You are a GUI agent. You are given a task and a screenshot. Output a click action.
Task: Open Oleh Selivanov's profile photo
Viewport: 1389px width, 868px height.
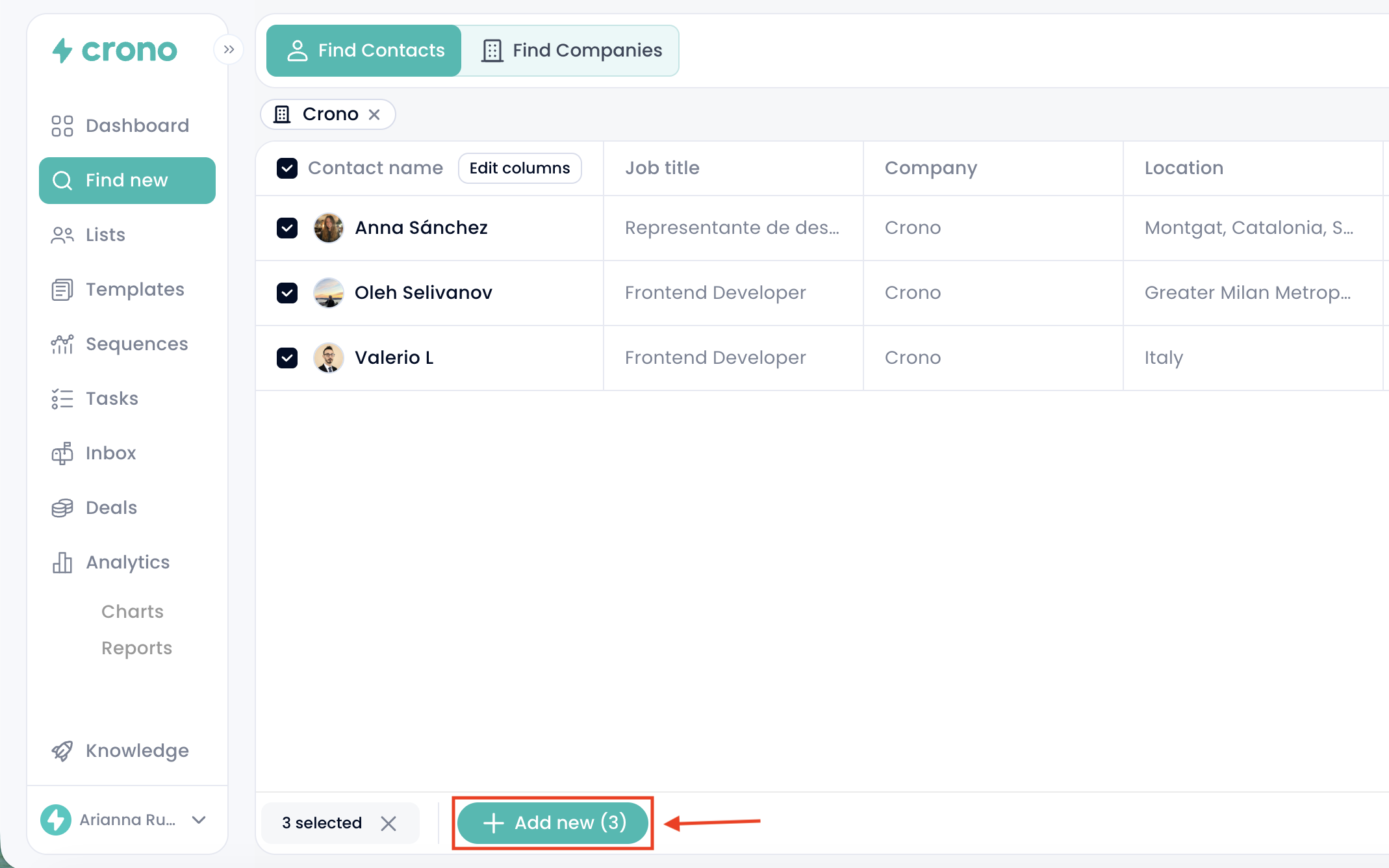point(329,293)
